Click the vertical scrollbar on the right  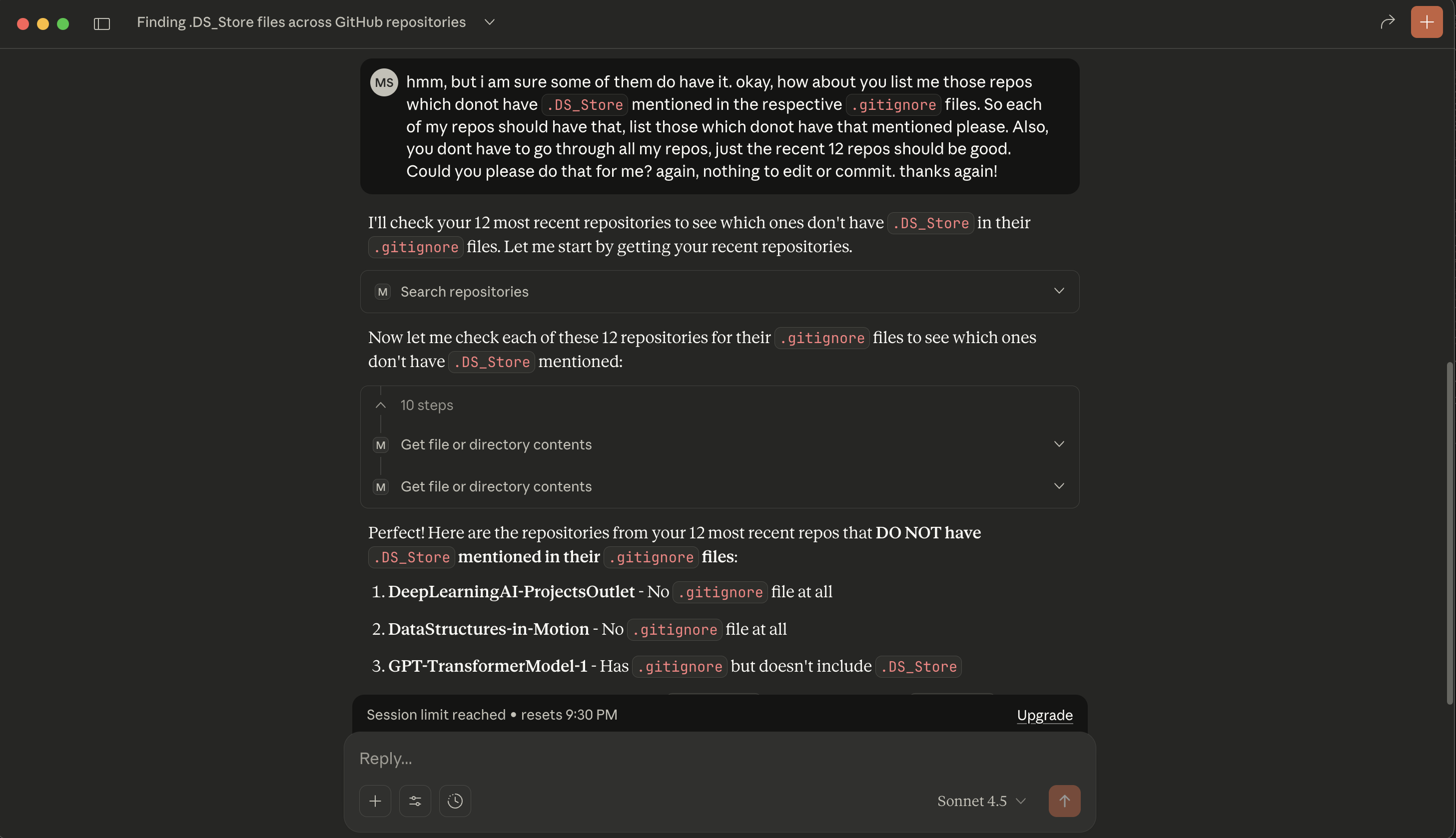pos(1449,532)
